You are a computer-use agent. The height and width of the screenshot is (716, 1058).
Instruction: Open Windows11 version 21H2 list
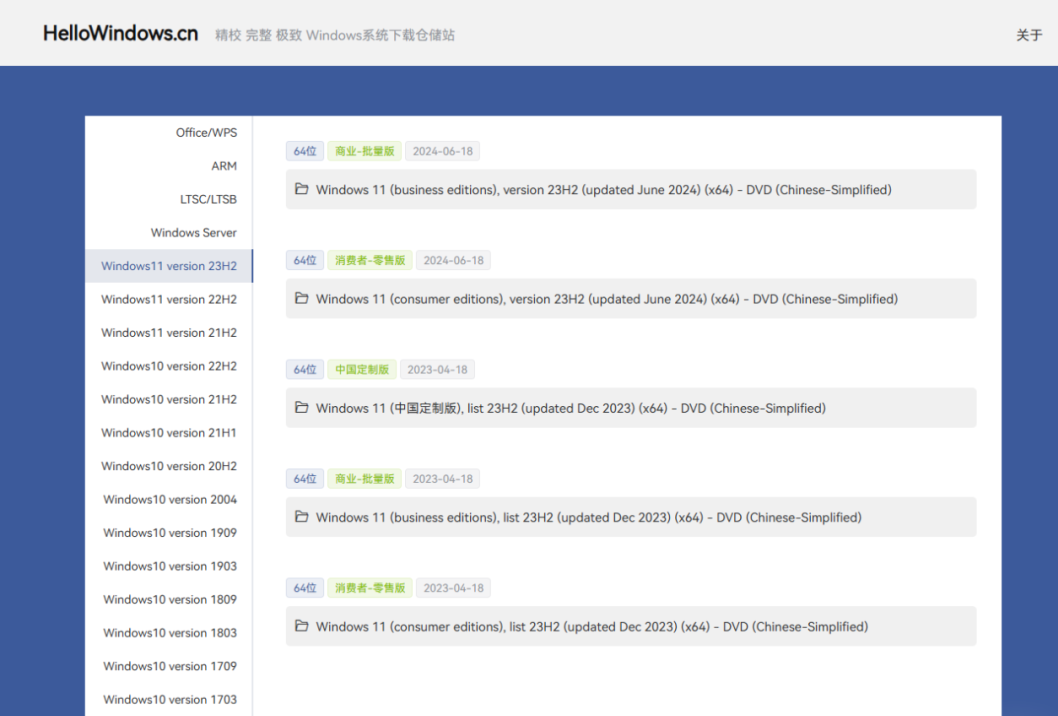pos(169,333)
